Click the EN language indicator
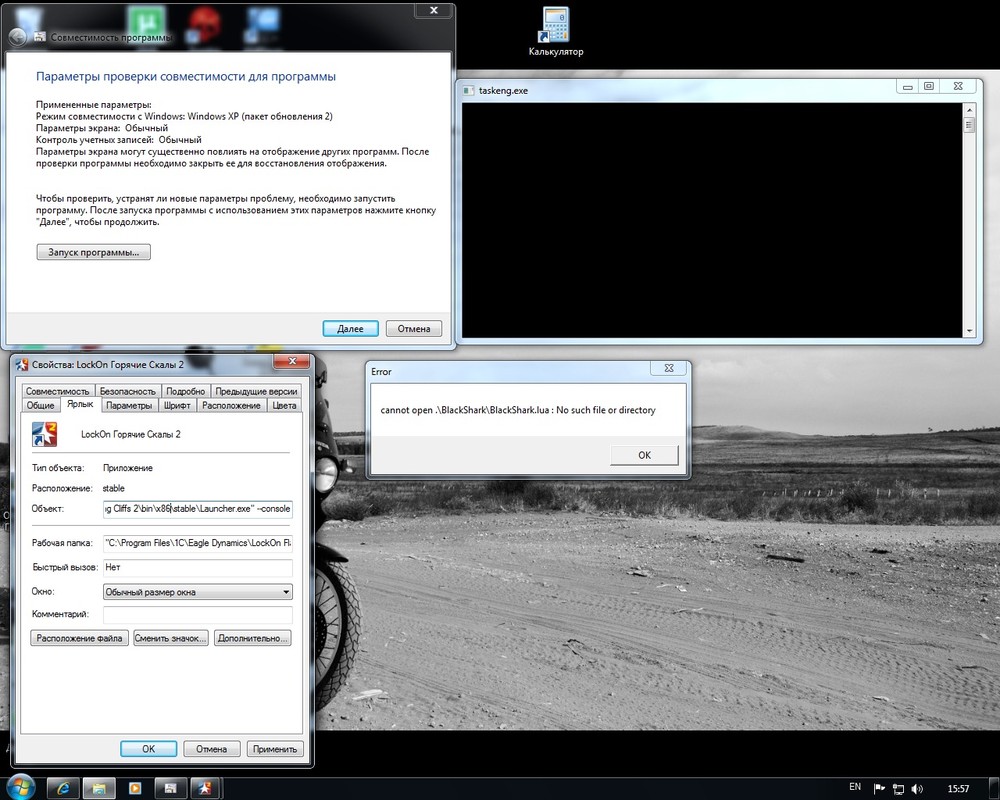This screenshot has height=800, width=1000. 855,787
